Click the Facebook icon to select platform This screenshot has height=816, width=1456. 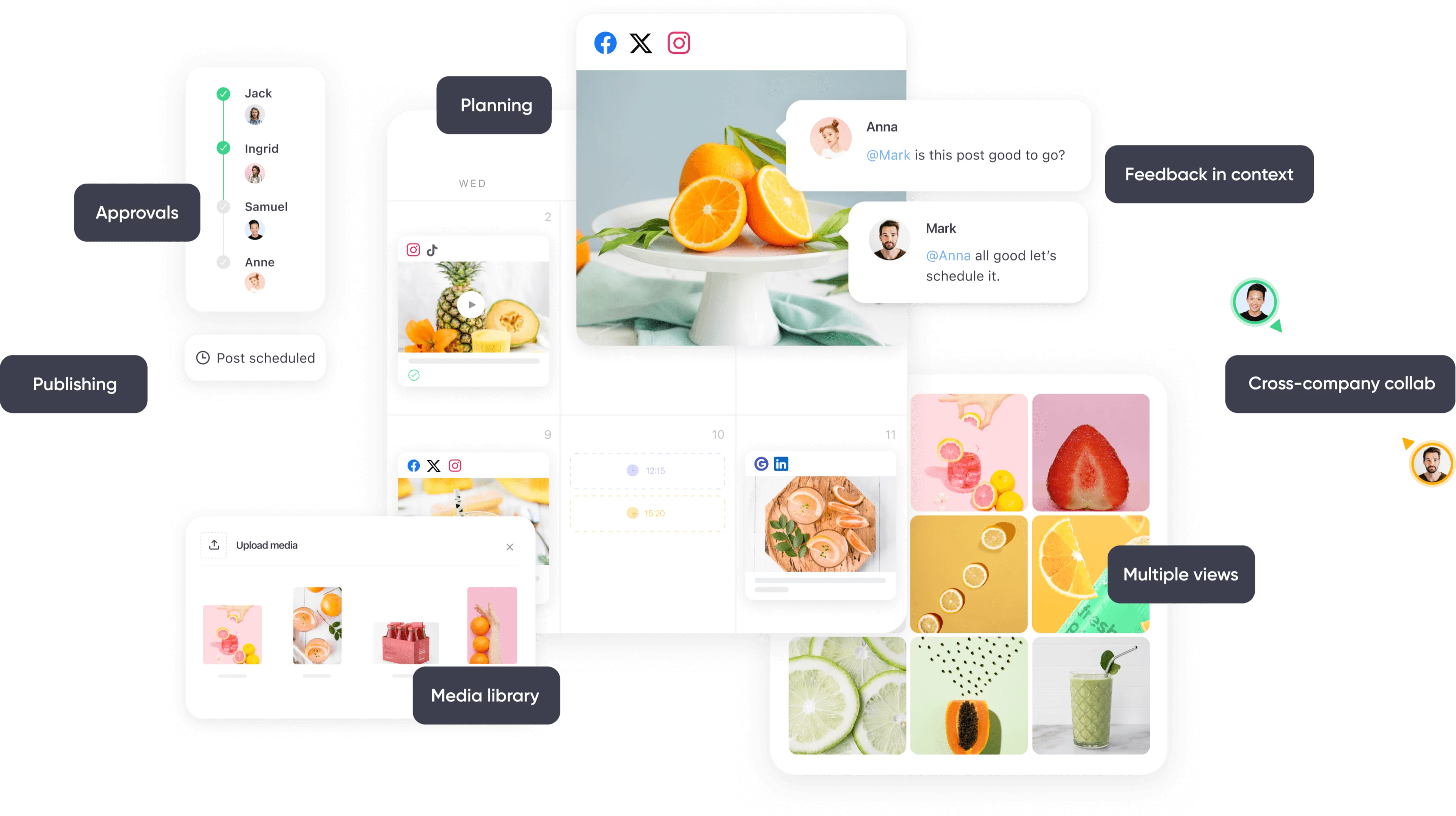605,43
